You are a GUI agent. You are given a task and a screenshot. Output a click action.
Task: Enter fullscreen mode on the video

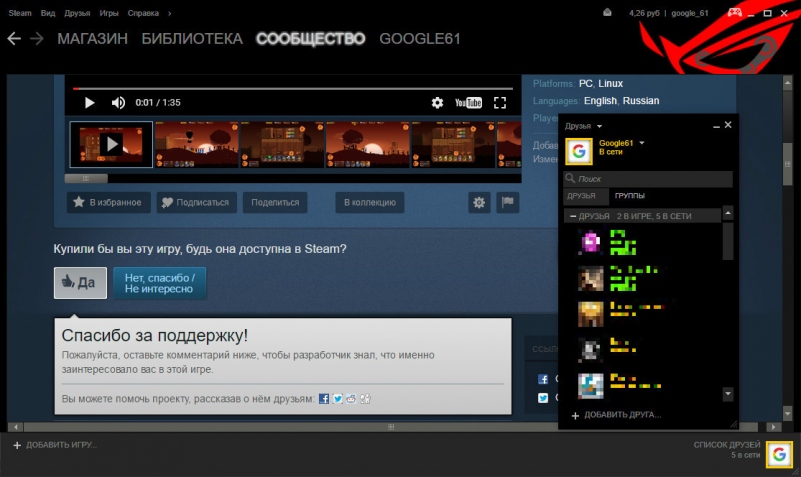pyautogui.click(x=500, y=103)
